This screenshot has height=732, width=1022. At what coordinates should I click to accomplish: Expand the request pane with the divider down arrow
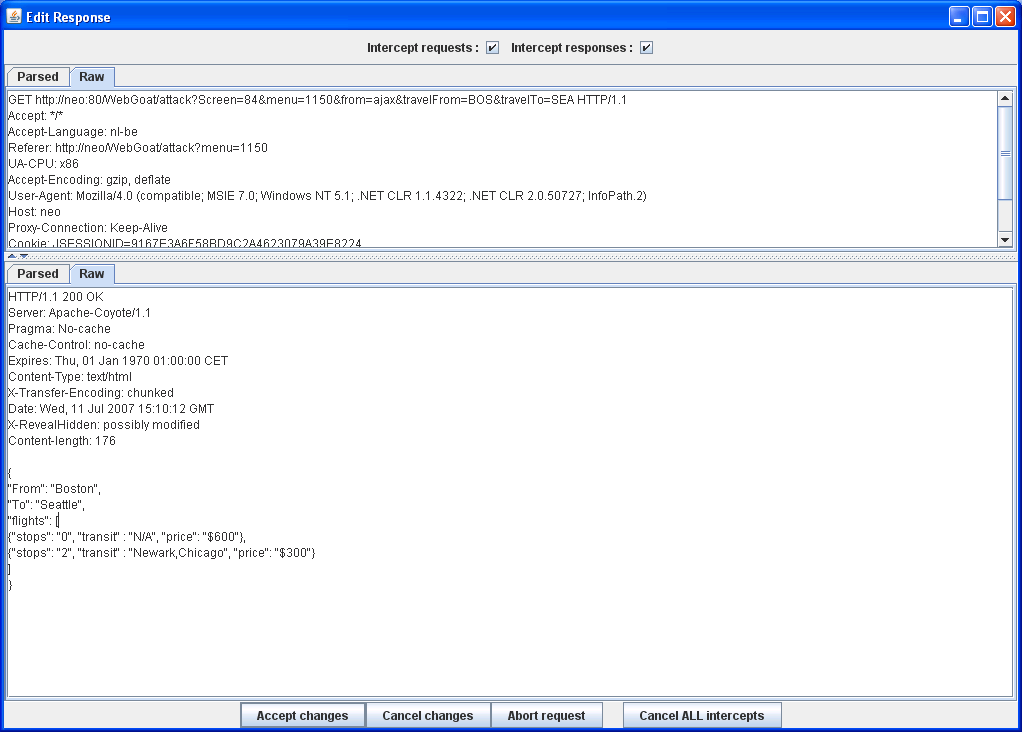[24, 257]
